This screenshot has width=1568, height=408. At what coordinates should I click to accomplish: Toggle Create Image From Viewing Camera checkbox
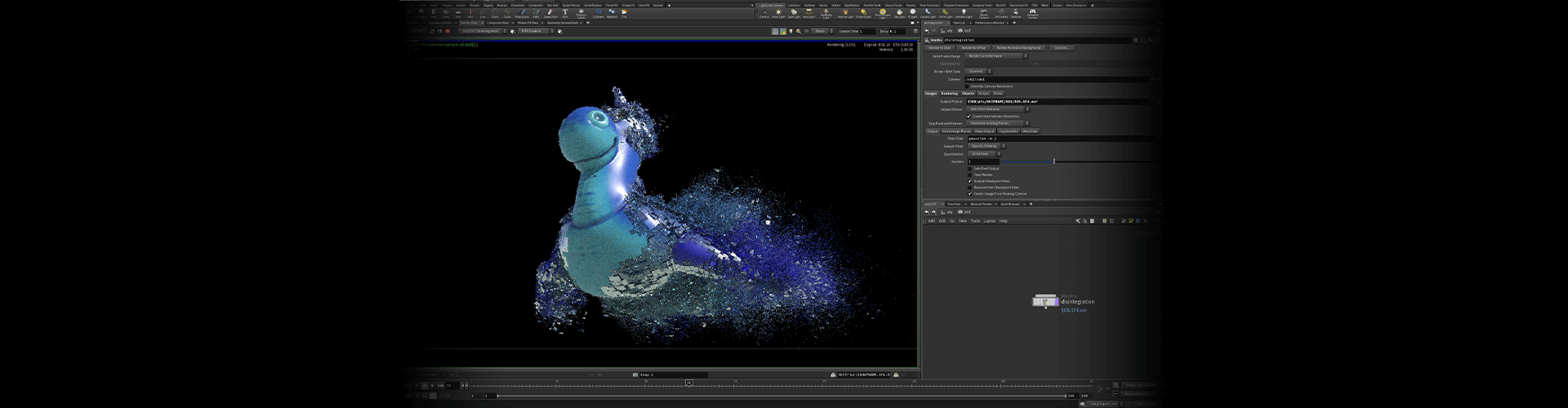[x=970, y=194]
